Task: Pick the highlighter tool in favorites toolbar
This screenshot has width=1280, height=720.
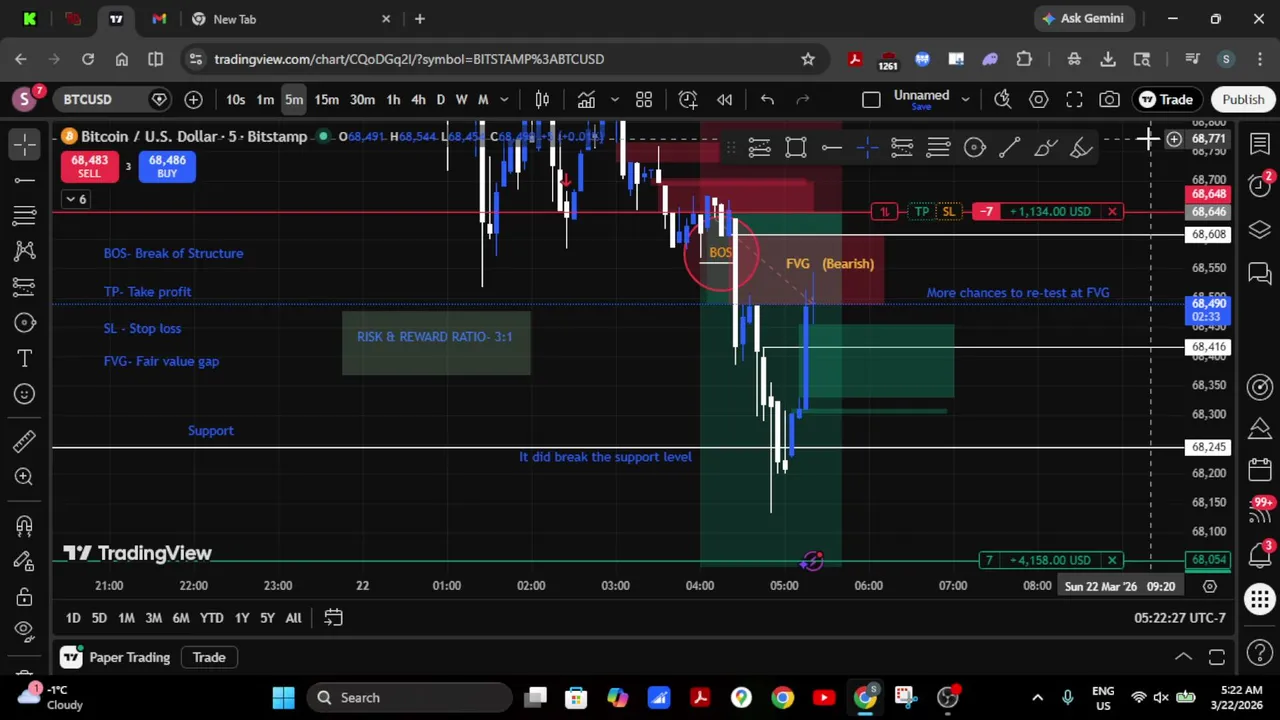Action: coord(1081,148)
